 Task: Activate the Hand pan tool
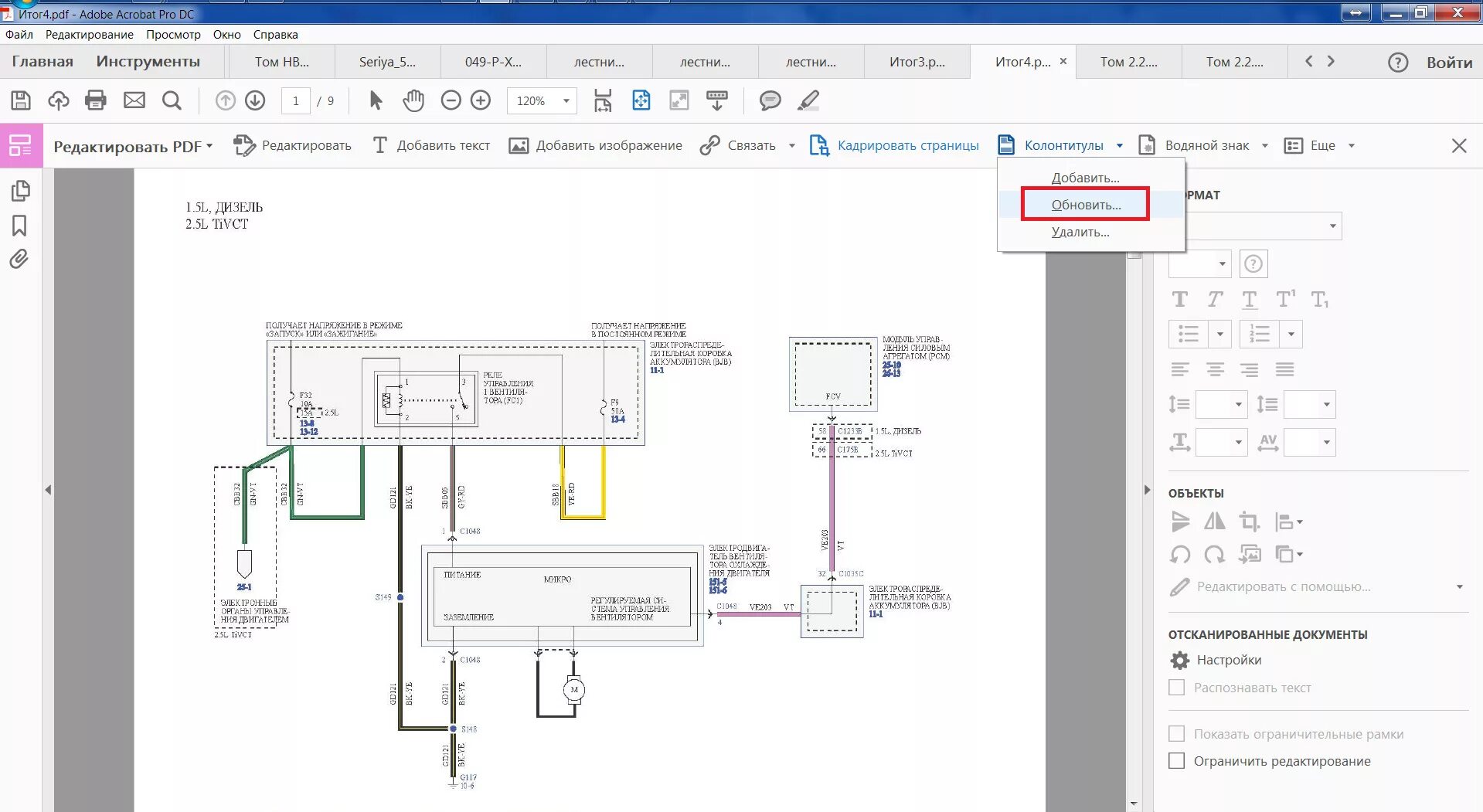point(413,100)
